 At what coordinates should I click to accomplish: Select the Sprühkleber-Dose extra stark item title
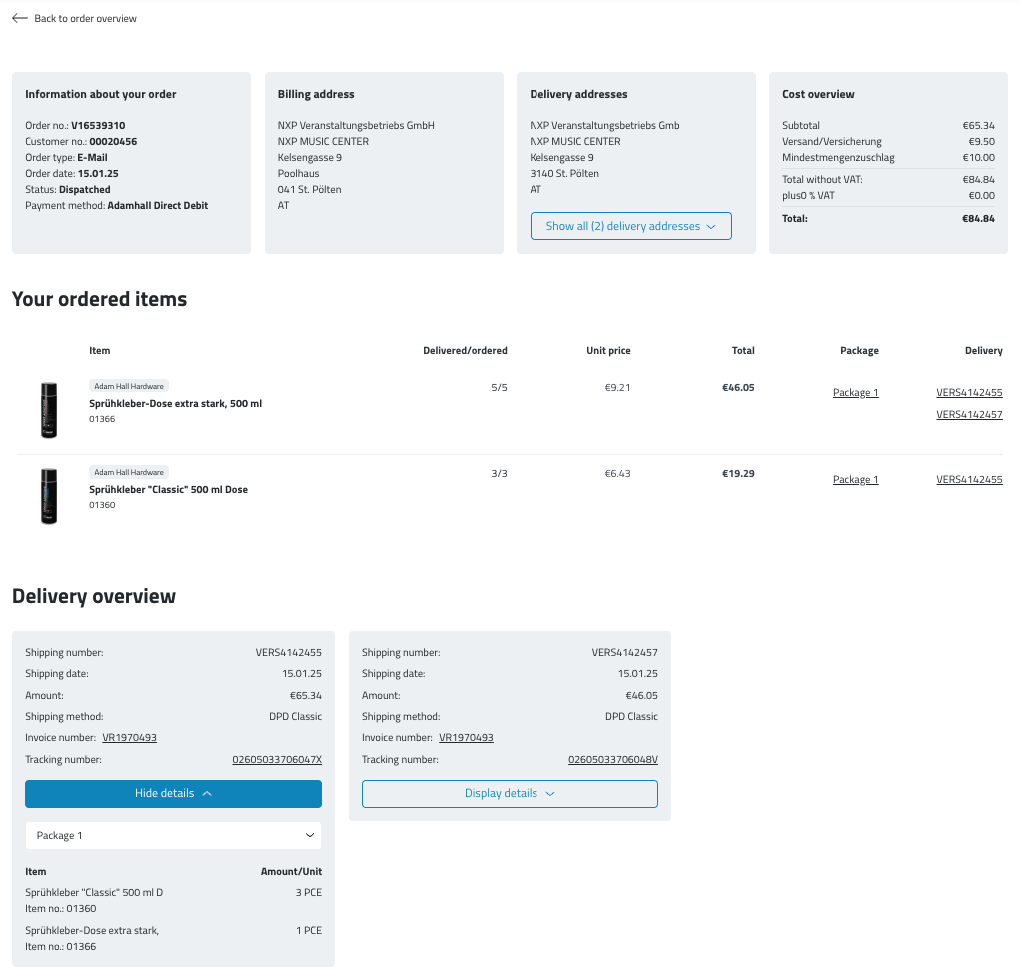click(175, 404)
